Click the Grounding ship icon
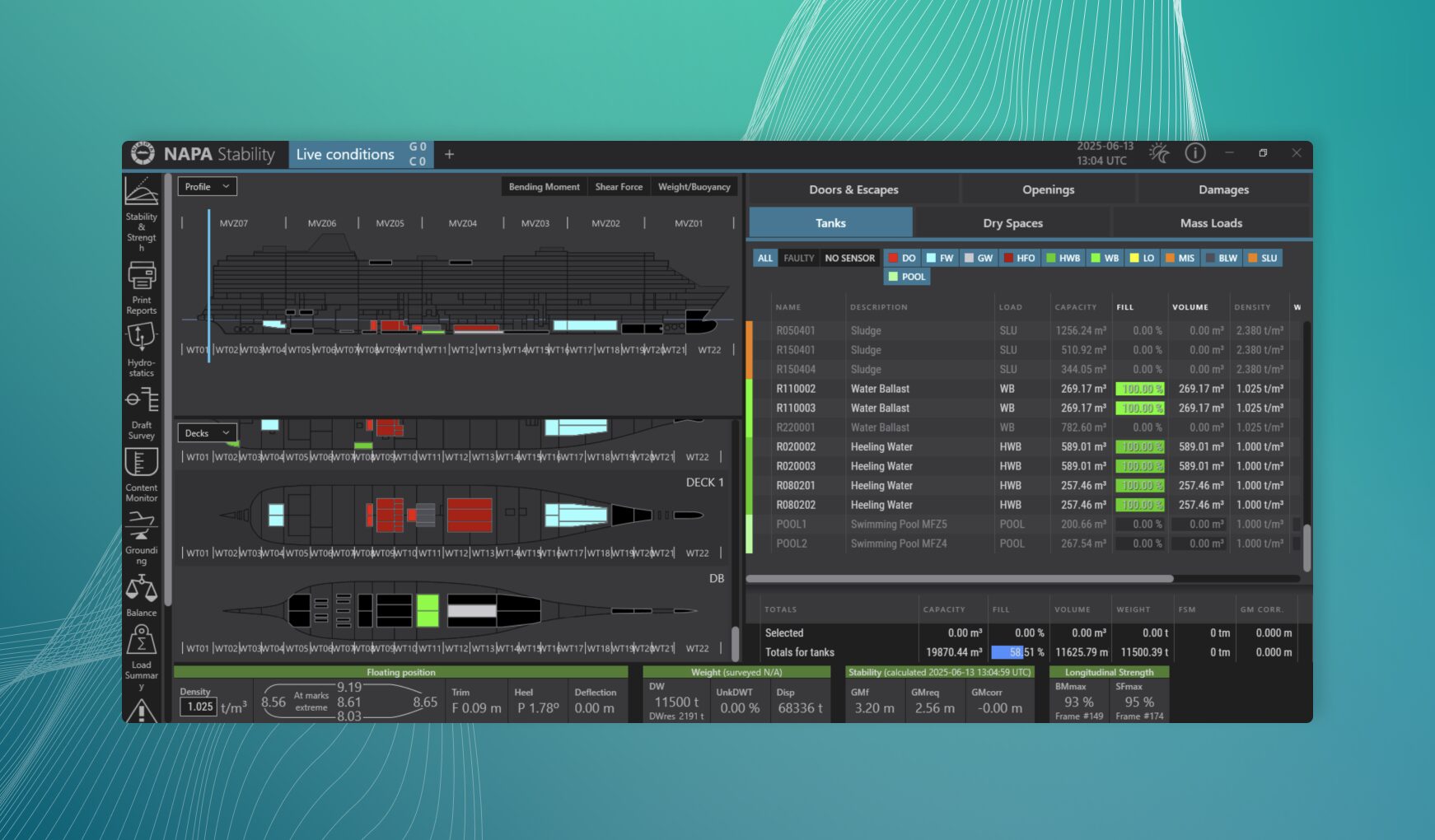 [142, 525]
